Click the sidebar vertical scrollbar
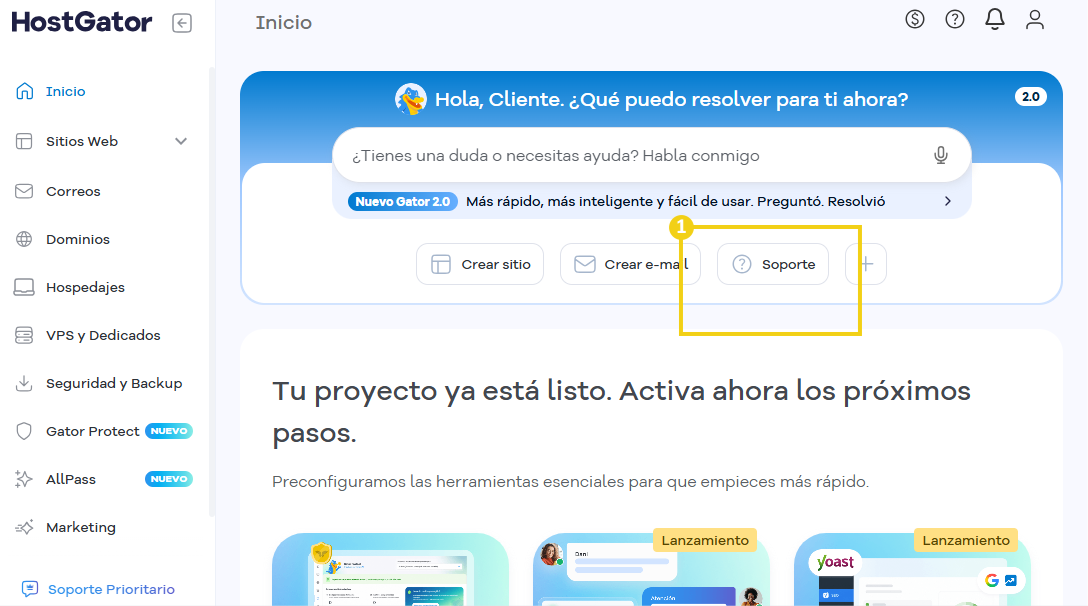The width and height of the screenshot is (1088, 606). (212, 292)
